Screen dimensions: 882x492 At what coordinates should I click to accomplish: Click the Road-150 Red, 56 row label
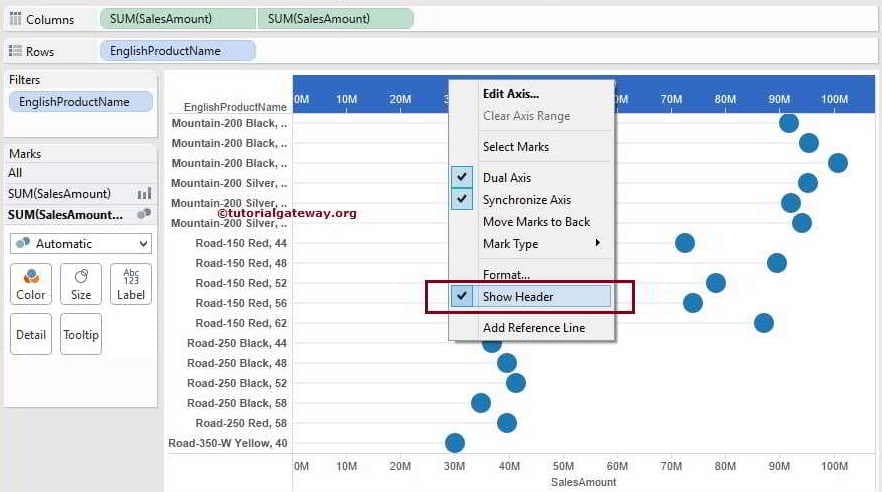241,303
